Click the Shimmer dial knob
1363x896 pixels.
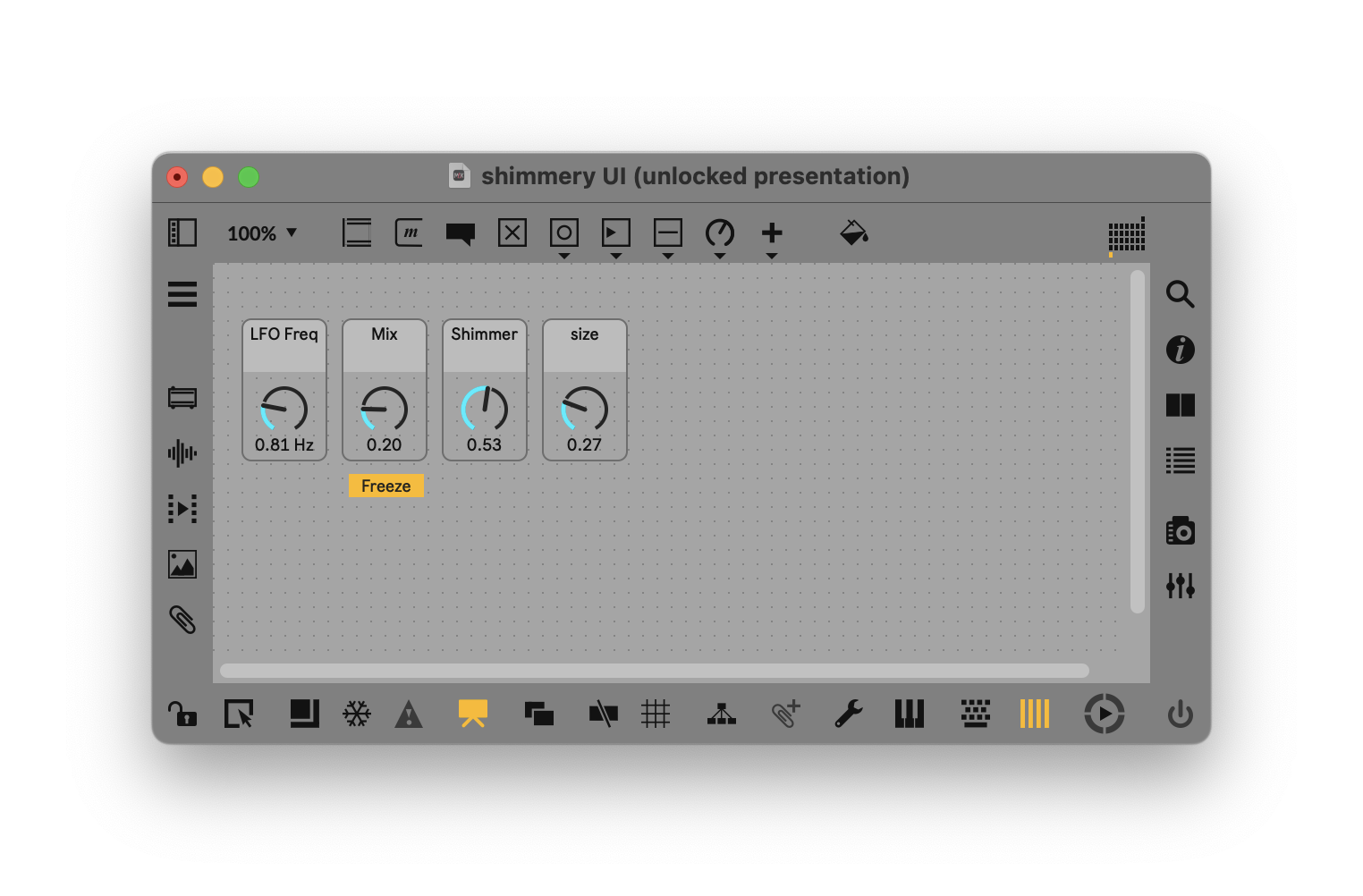click(x=485, y=409)
